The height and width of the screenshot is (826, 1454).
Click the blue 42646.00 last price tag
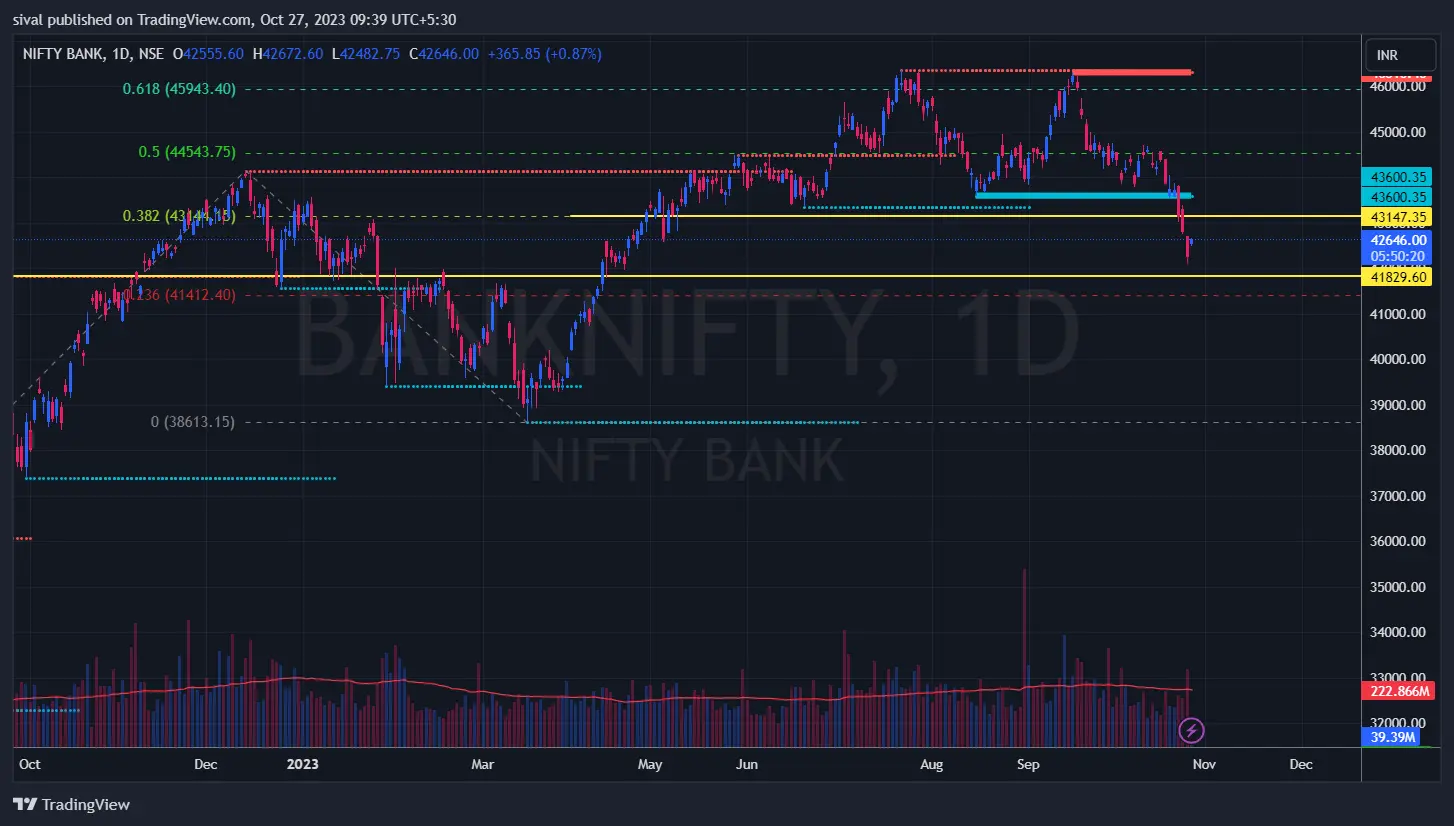point(1397,240)
